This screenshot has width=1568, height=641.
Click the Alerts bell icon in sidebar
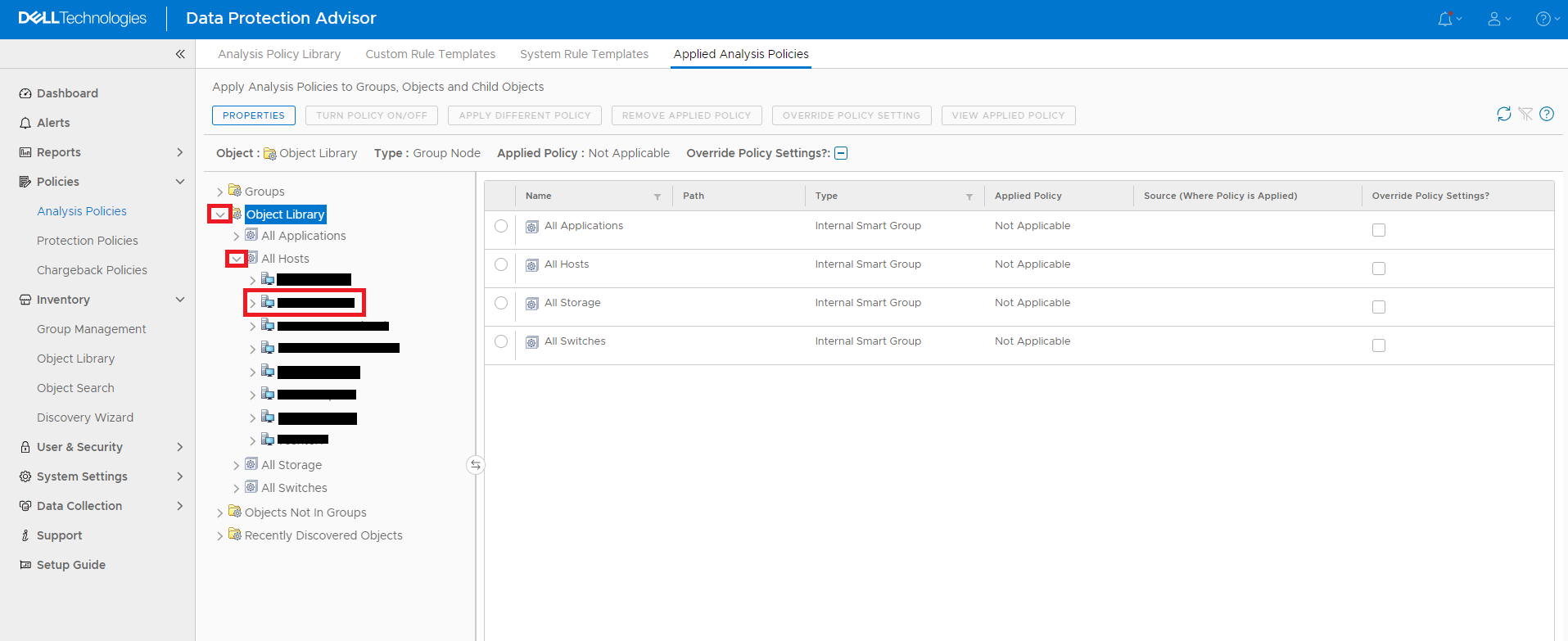25,123
